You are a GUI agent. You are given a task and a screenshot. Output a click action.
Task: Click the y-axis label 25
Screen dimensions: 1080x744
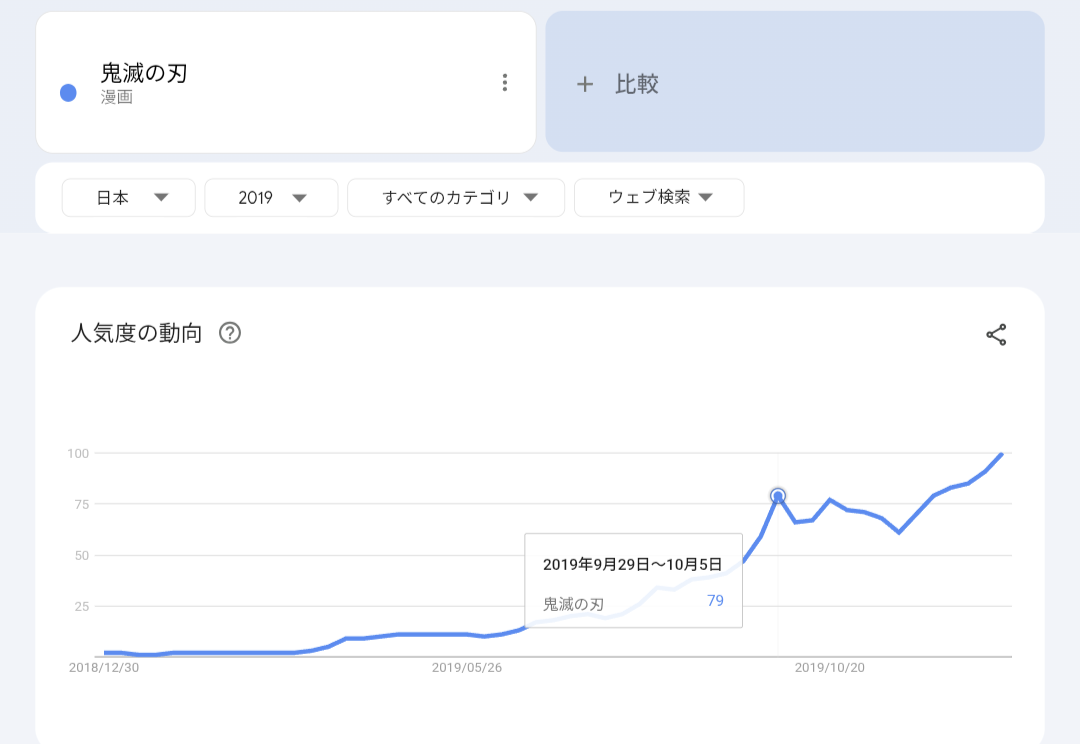(82, 606)
